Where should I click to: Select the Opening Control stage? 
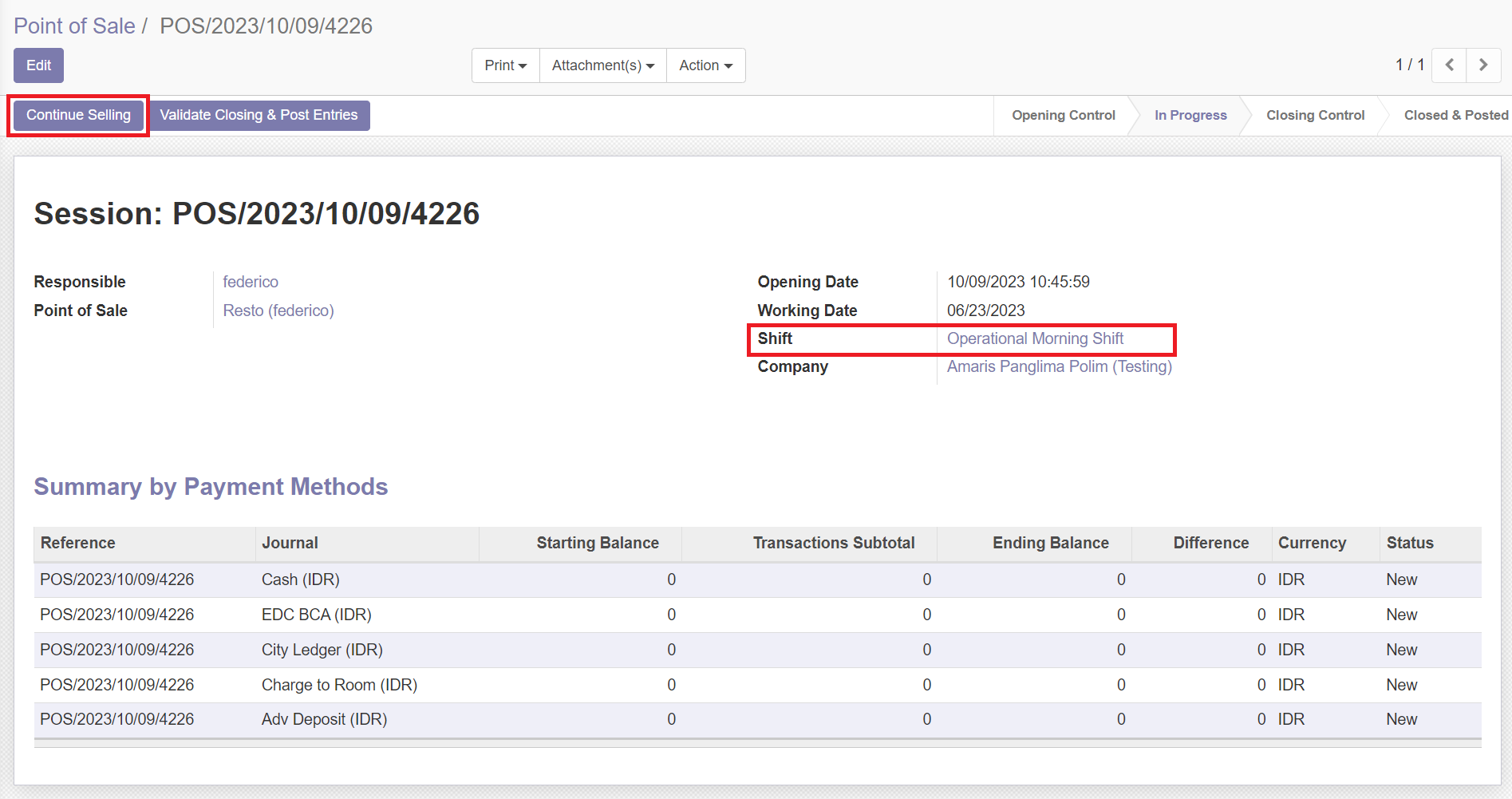(1063, 115)
